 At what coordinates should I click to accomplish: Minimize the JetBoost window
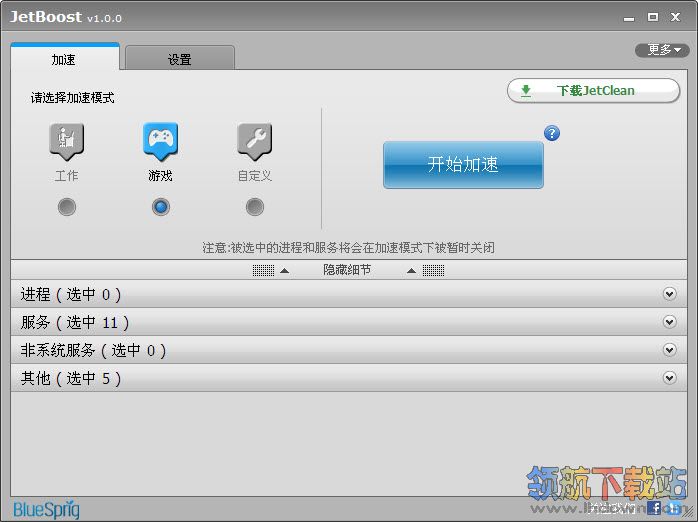point(629,18)
